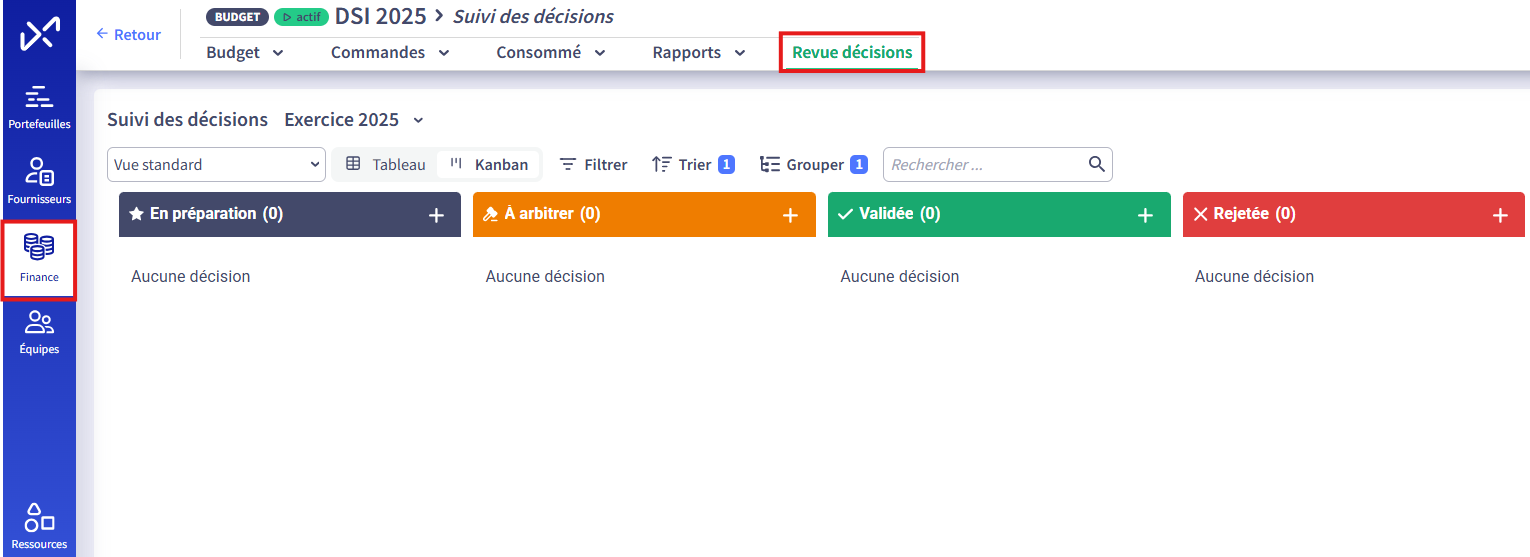The image size is (1530, 557).
Task: Switch to Tableau view
Action: (x=386, y=164)
